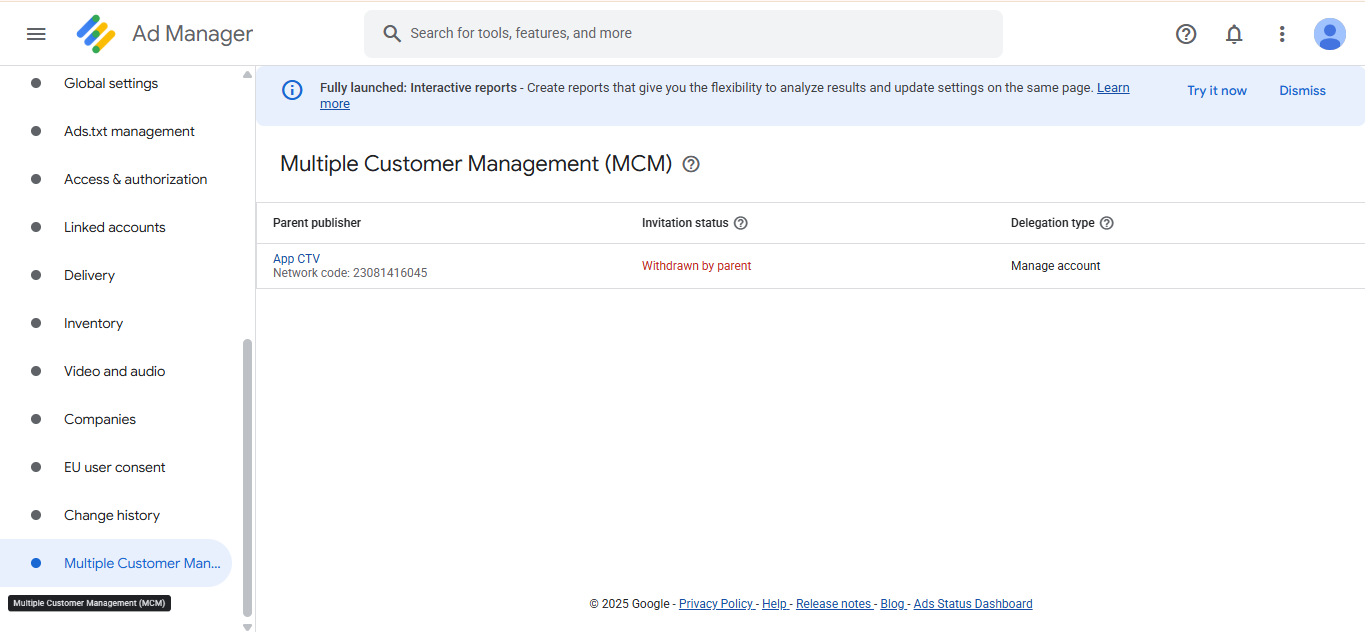Click Delegation type help icon
1365x632 pixels.
click(x=1107, y=223)
